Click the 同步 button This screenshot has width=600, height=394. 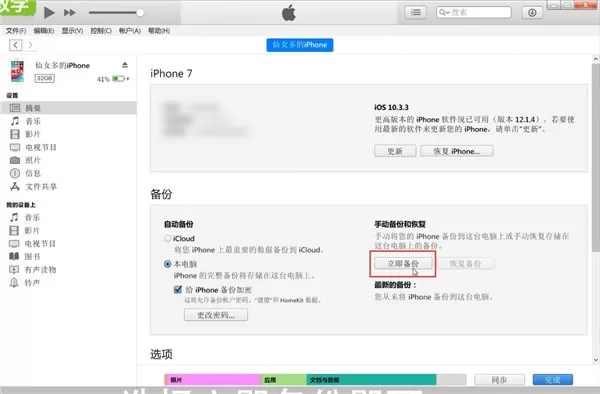tap(499, 379)
